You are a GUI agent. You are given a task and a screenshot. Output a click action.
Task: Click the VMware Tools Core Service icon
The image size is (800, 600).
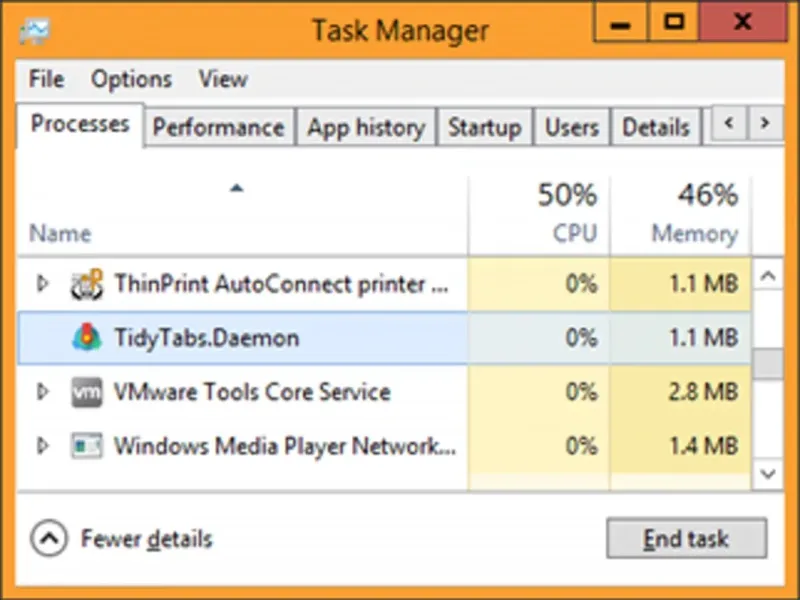click(87, 392)
